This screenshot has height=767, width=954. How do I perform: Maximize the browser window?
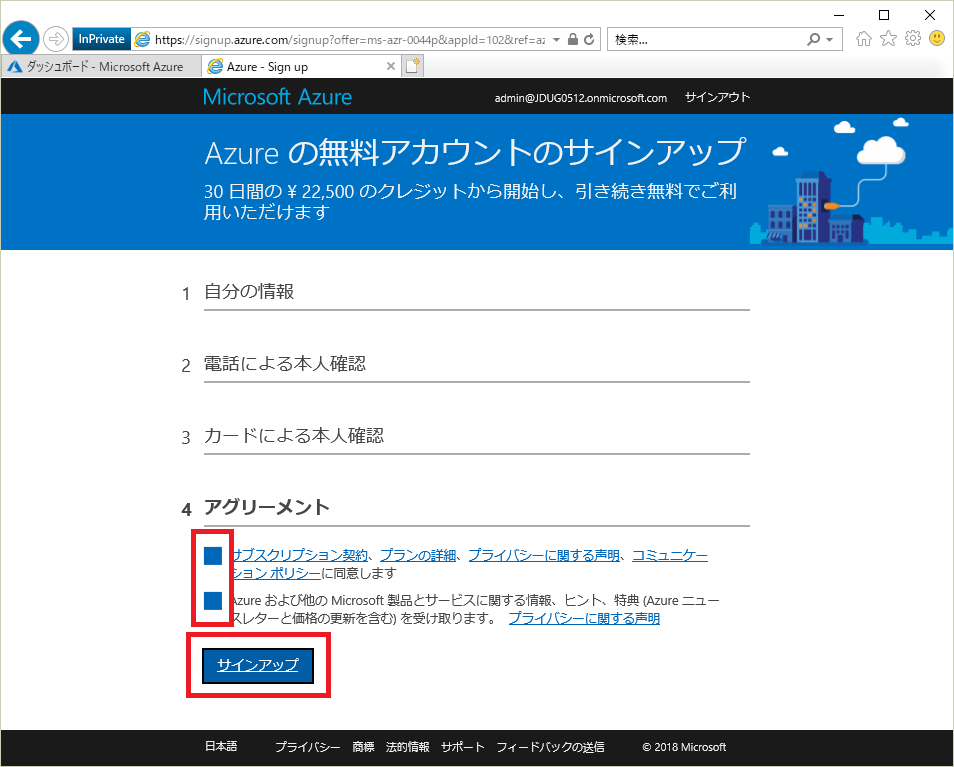(x=884, y=15)
